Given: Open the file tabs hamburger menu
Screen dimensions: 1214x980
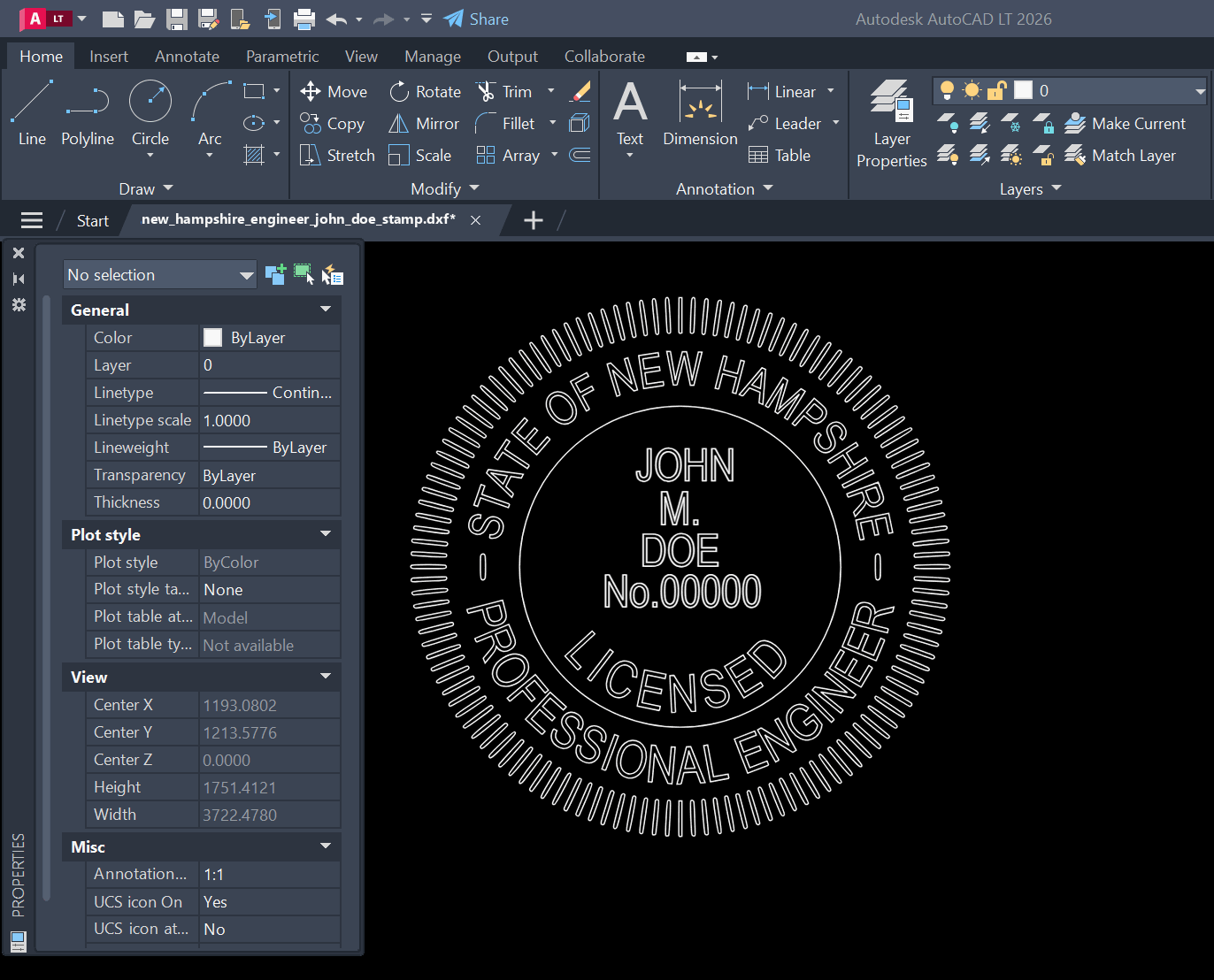Looking at the screenshot, I should 32,220.
